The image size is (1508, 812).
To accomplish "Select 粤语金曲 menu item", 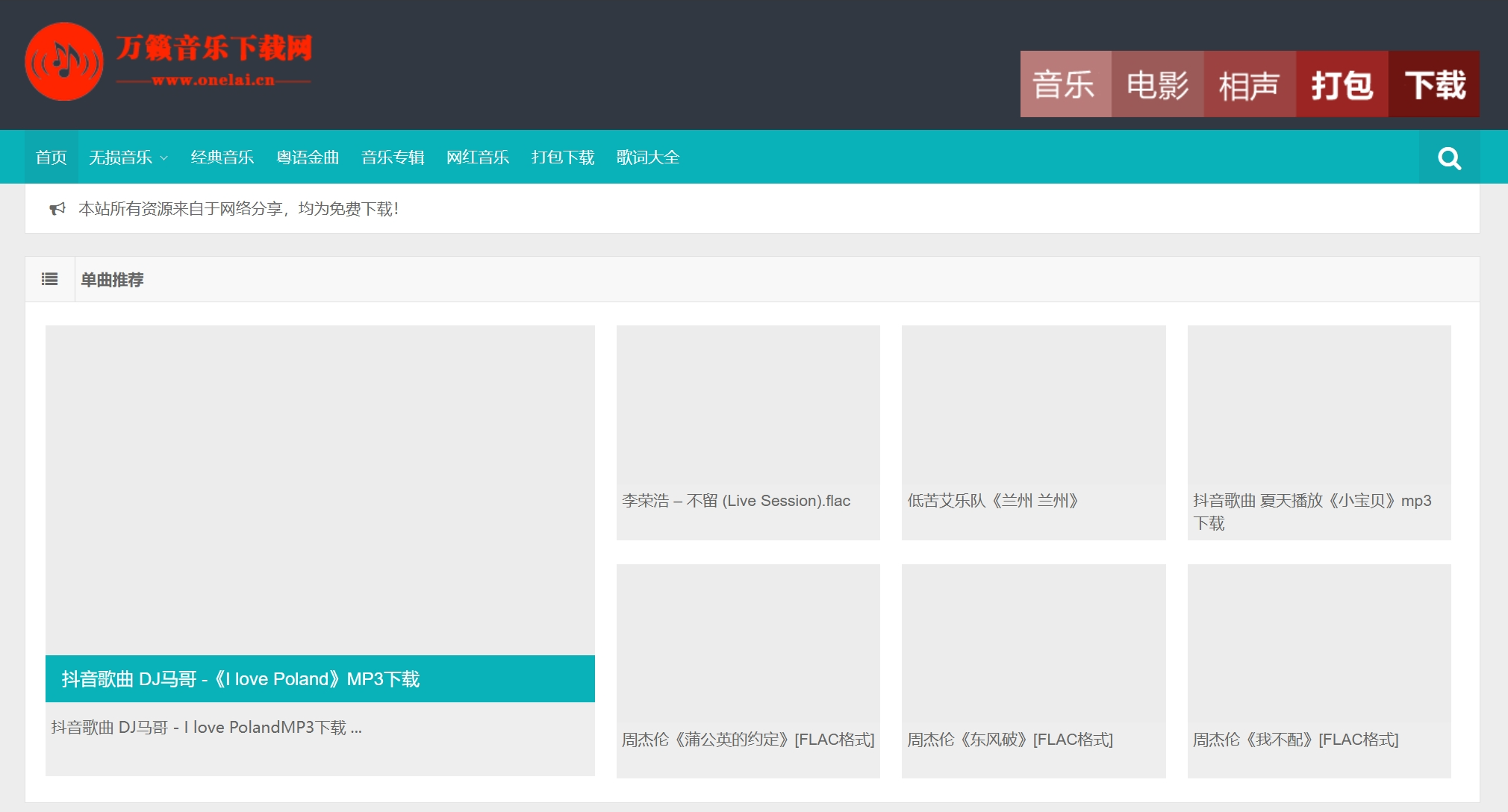I will (308, 157).
